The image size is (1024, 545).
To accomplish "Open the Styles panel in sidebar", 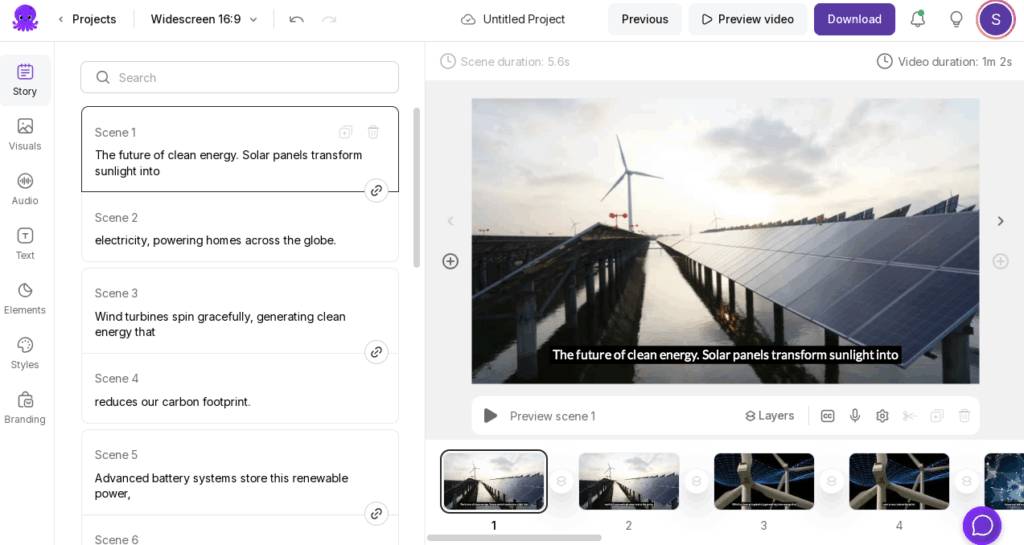I will [x=25, y=353].
